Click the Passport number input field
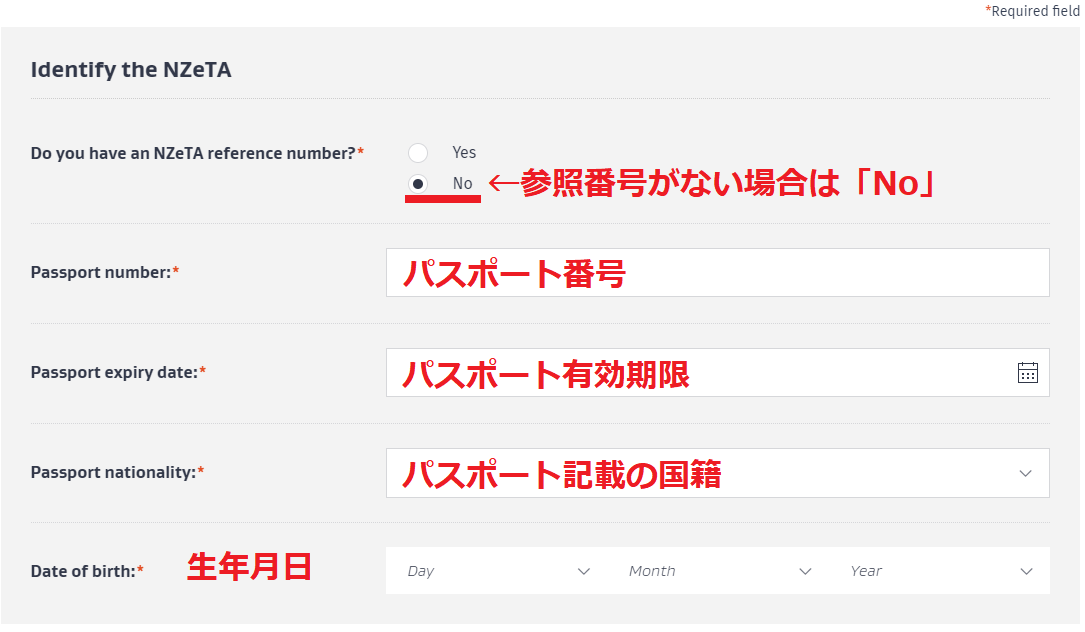The image size is (1085, 632). pos(718,273)
